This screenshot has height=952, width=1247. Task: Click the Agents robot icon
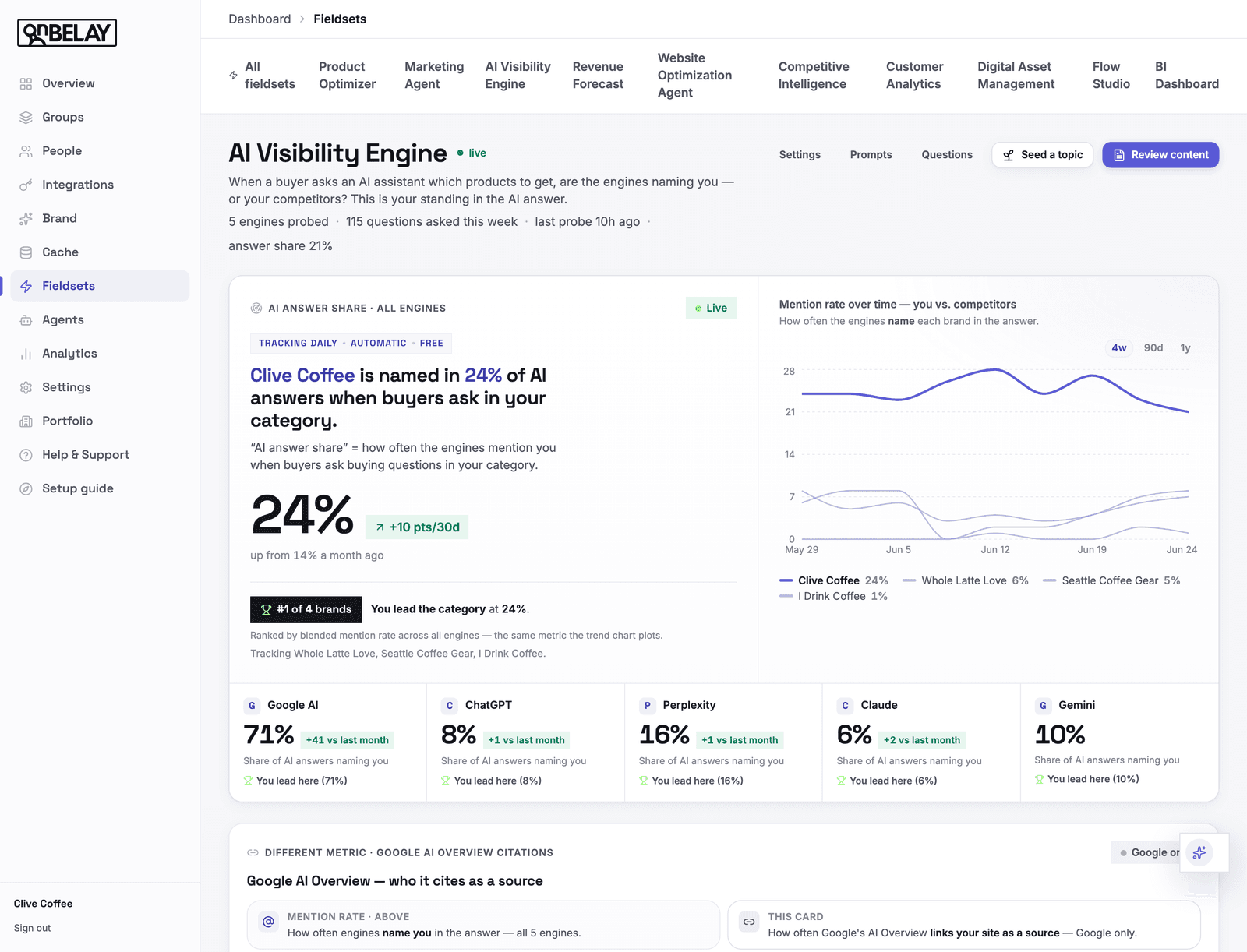(x=26, y=319)
